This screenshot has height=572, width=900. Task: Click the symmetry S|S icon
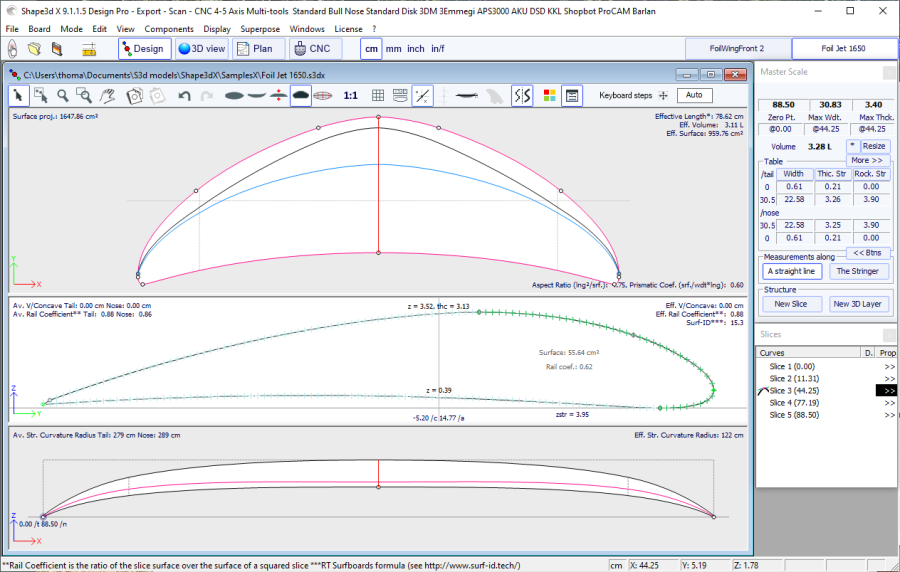521,95
